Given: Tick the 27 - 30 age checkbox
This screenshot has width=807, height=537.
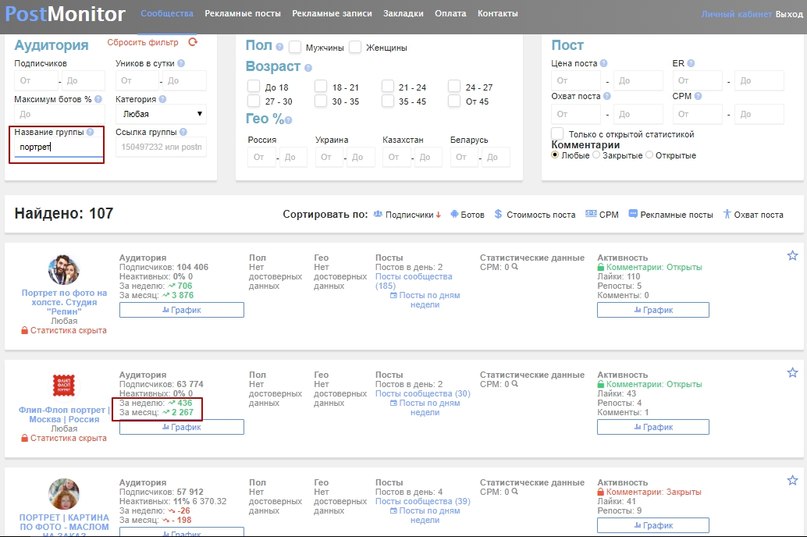Looking at the screenshot, I should pyautogui.click(x=253, y=101).
